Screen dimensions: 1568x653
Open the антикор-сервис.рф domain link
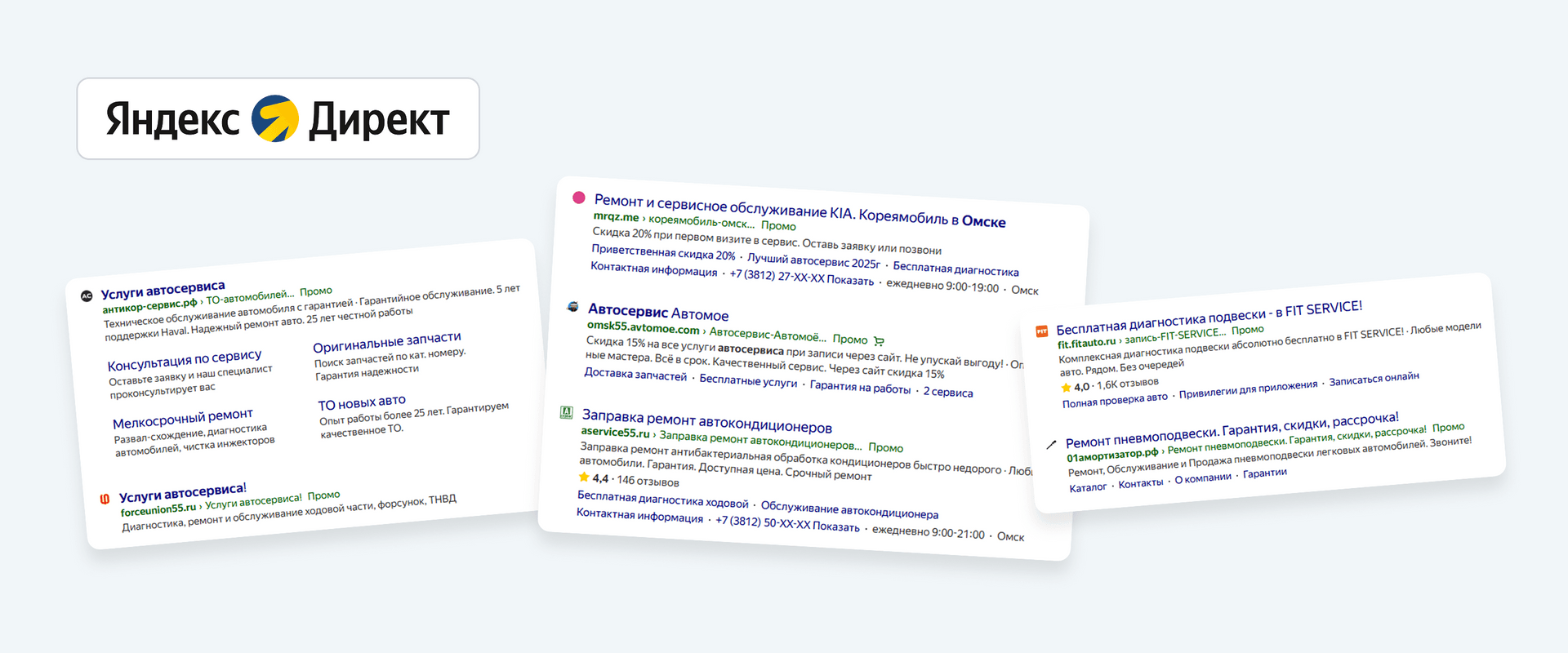click(x=149, y=306)
